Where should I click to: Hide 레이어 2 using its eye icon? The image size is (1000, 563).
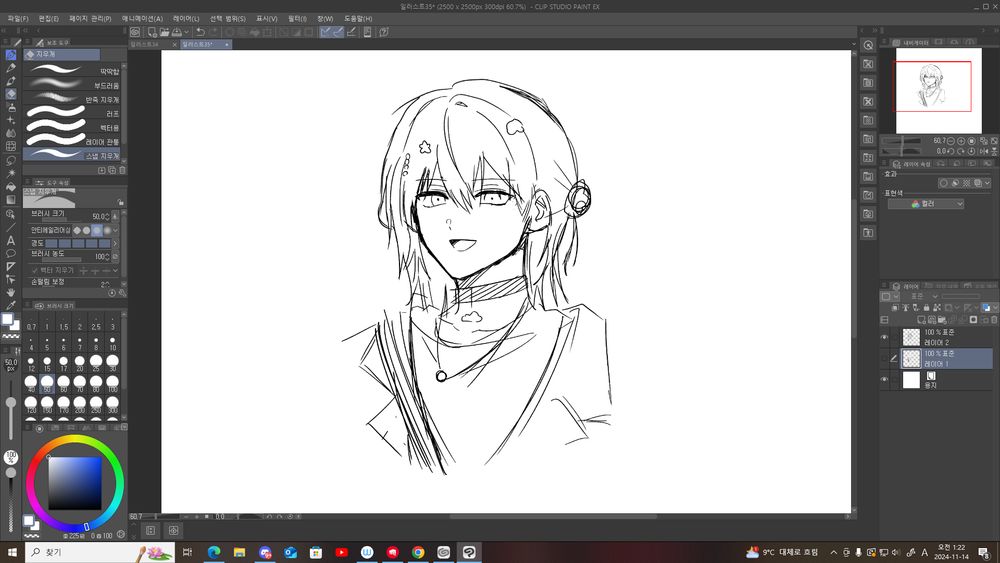click(x=885, y=337)
